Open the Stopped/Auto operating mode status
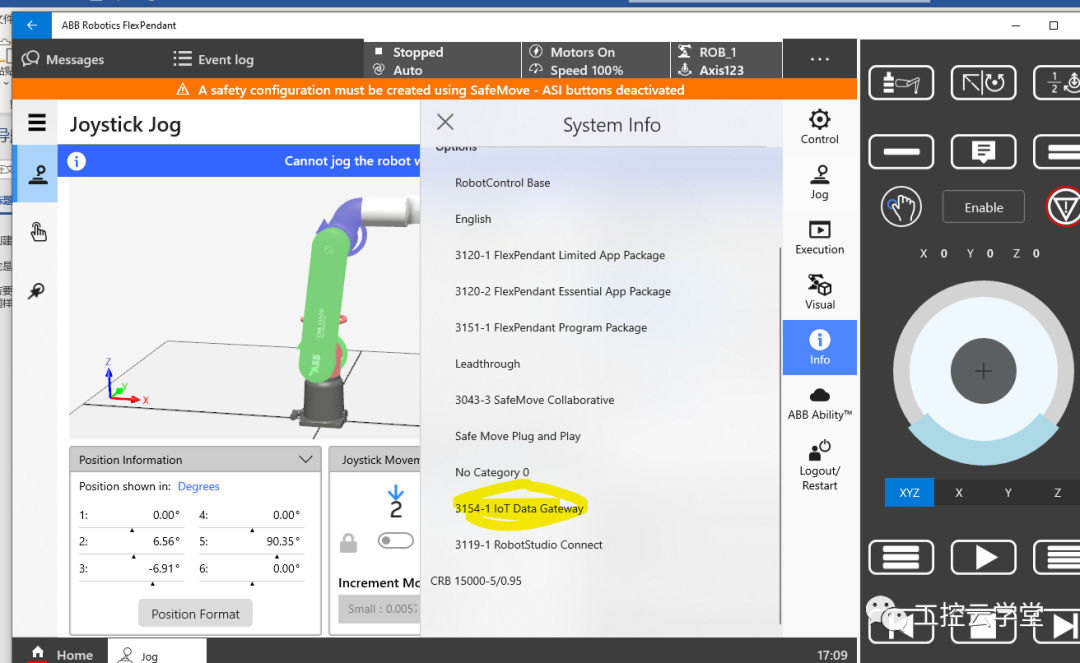This screenshot has height=663, width=1080. [x=442, y=61]
